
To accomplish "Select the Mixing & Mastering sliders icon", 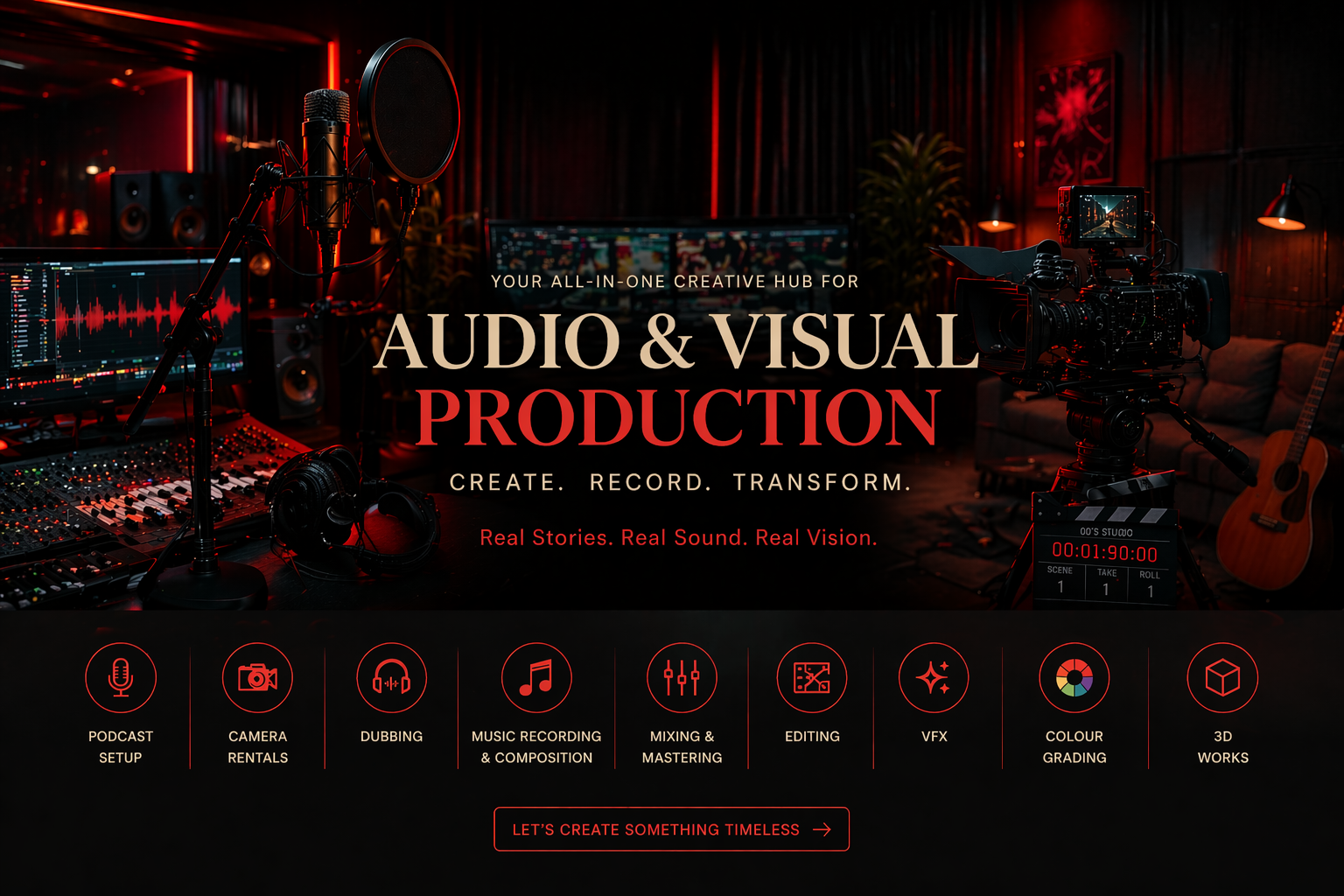I will pos(682,678).
